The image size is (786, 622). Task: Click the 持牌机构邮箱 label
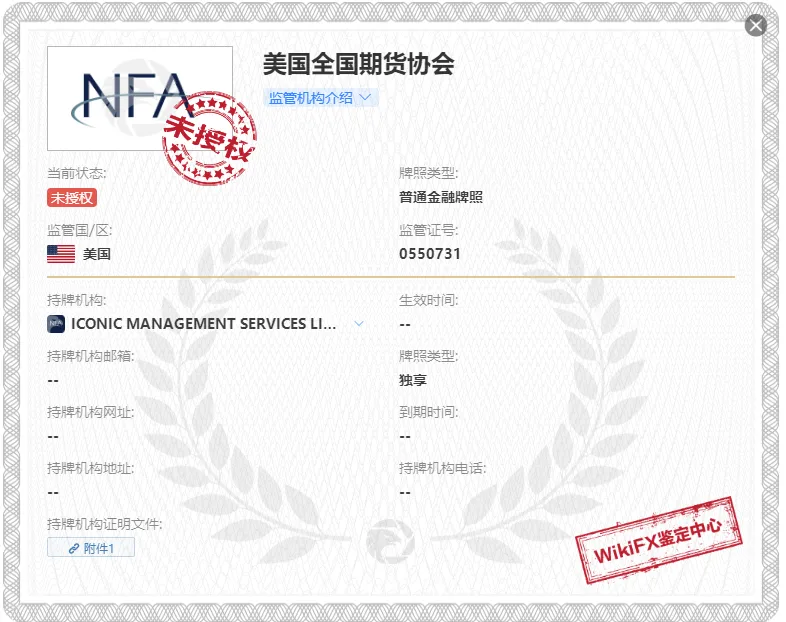click(x=91, y=356)
